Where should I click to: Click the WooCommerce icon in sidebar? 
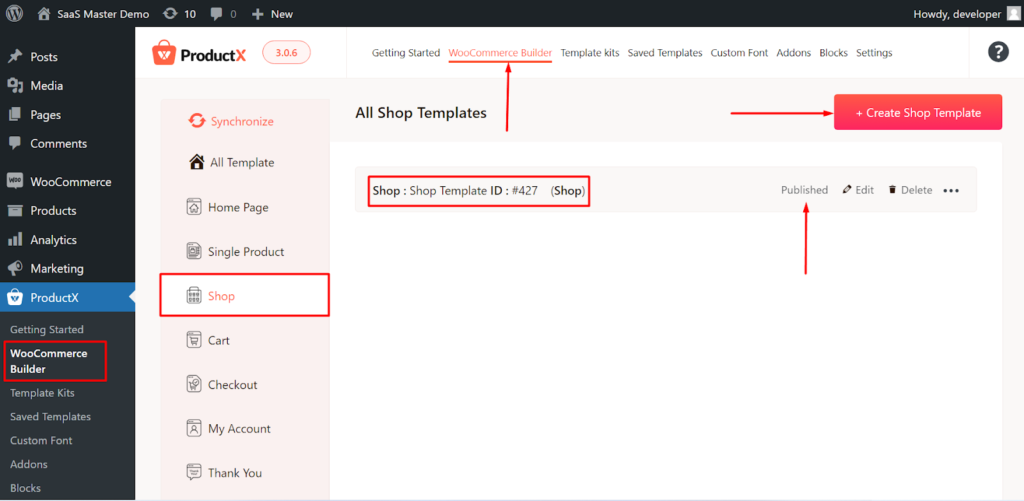[15, 182]
